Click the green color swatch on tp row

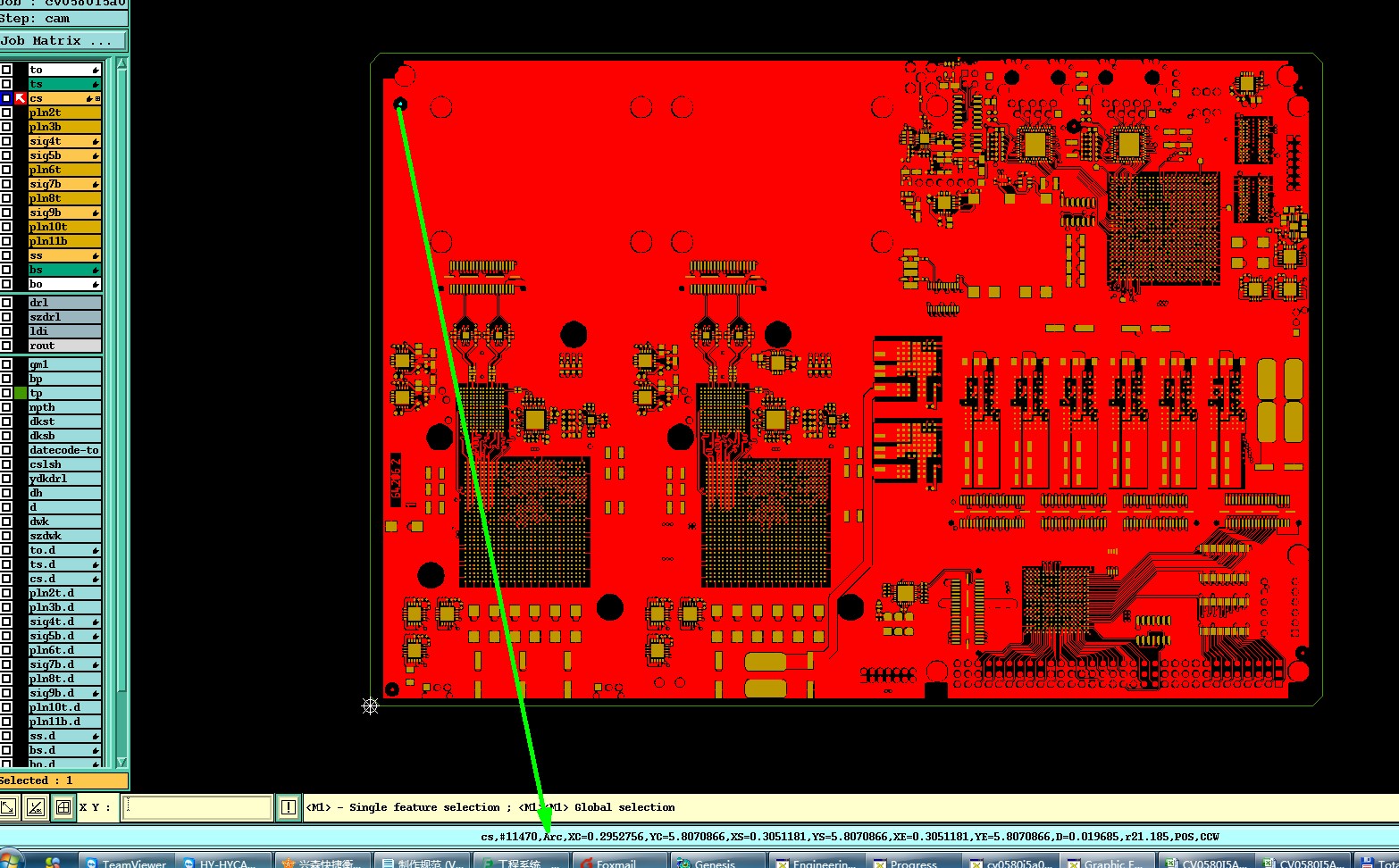point(21,393)
